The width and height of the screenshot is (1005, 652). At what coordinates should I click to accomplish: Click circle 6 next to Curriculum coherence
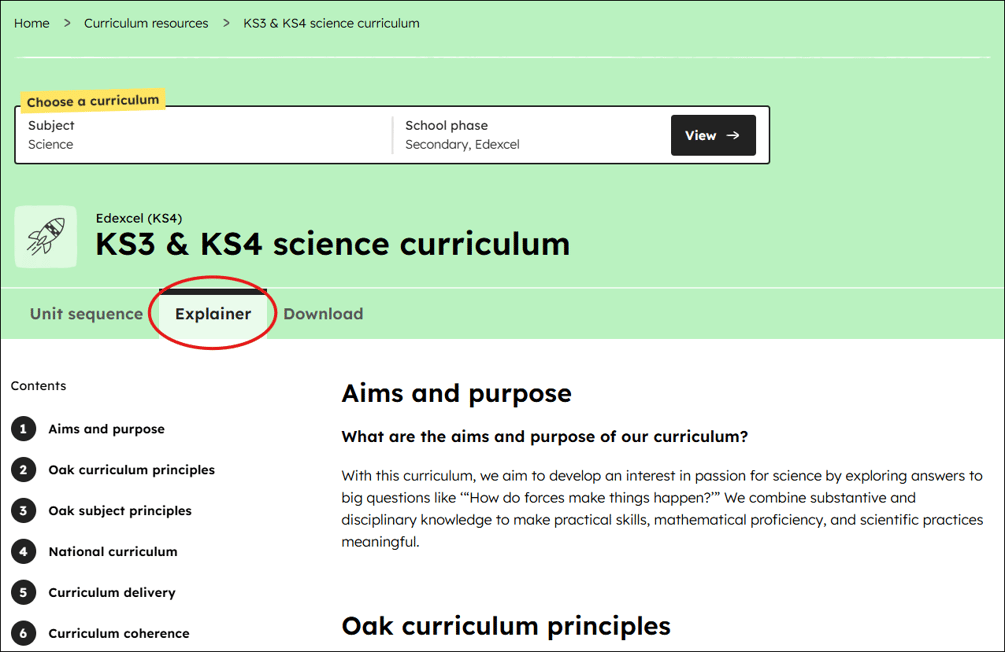[x=25, y=633]
